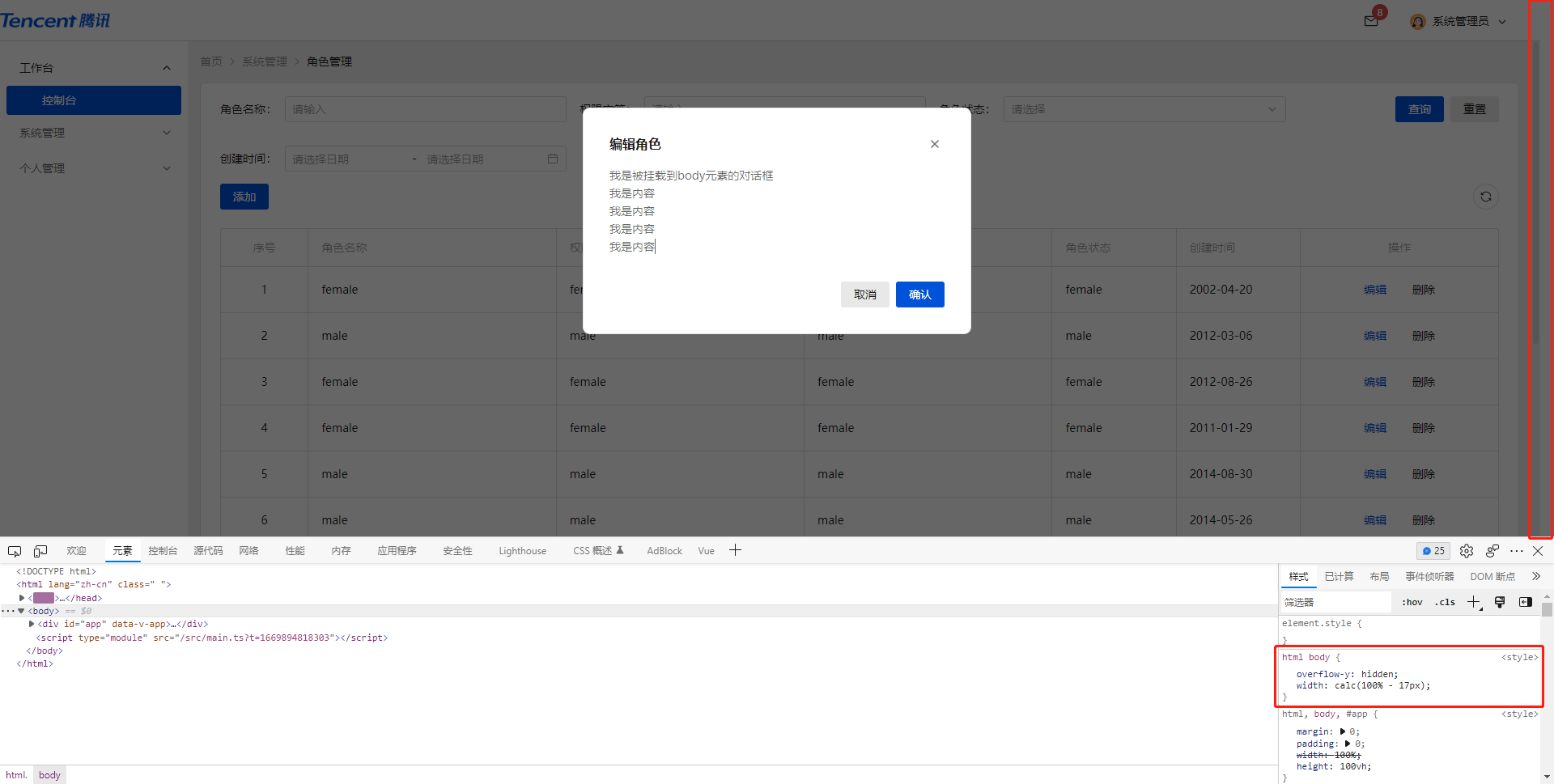The width and height of the screenshot is (1554, 784).
Task: Toggle the device emulation icon
Action: [x=40, y=551]
